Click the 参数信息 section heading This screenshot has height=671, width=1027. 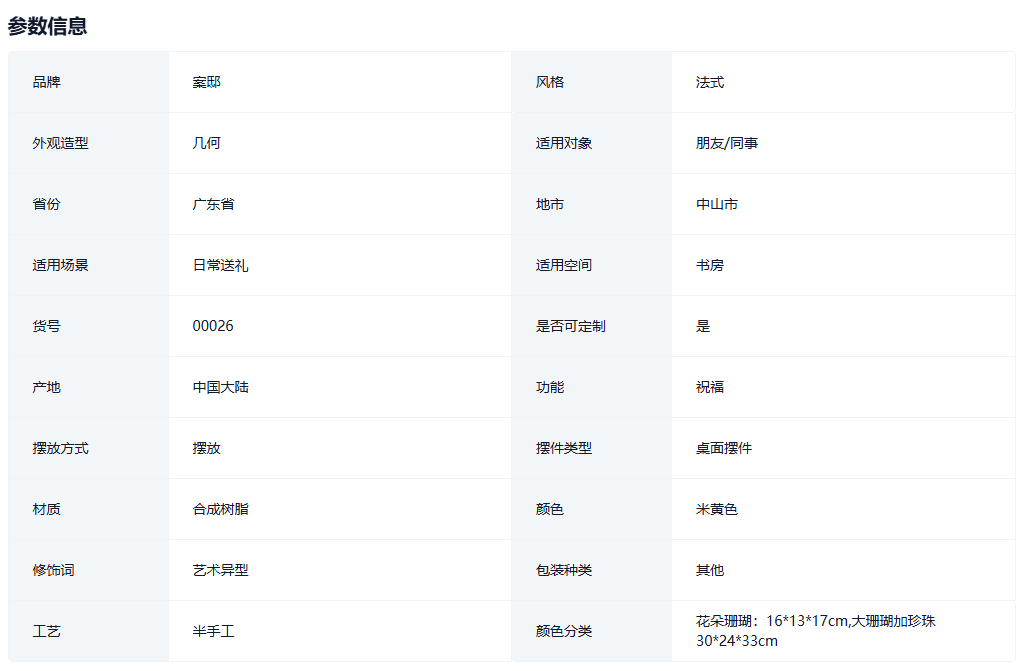(47, 27)
